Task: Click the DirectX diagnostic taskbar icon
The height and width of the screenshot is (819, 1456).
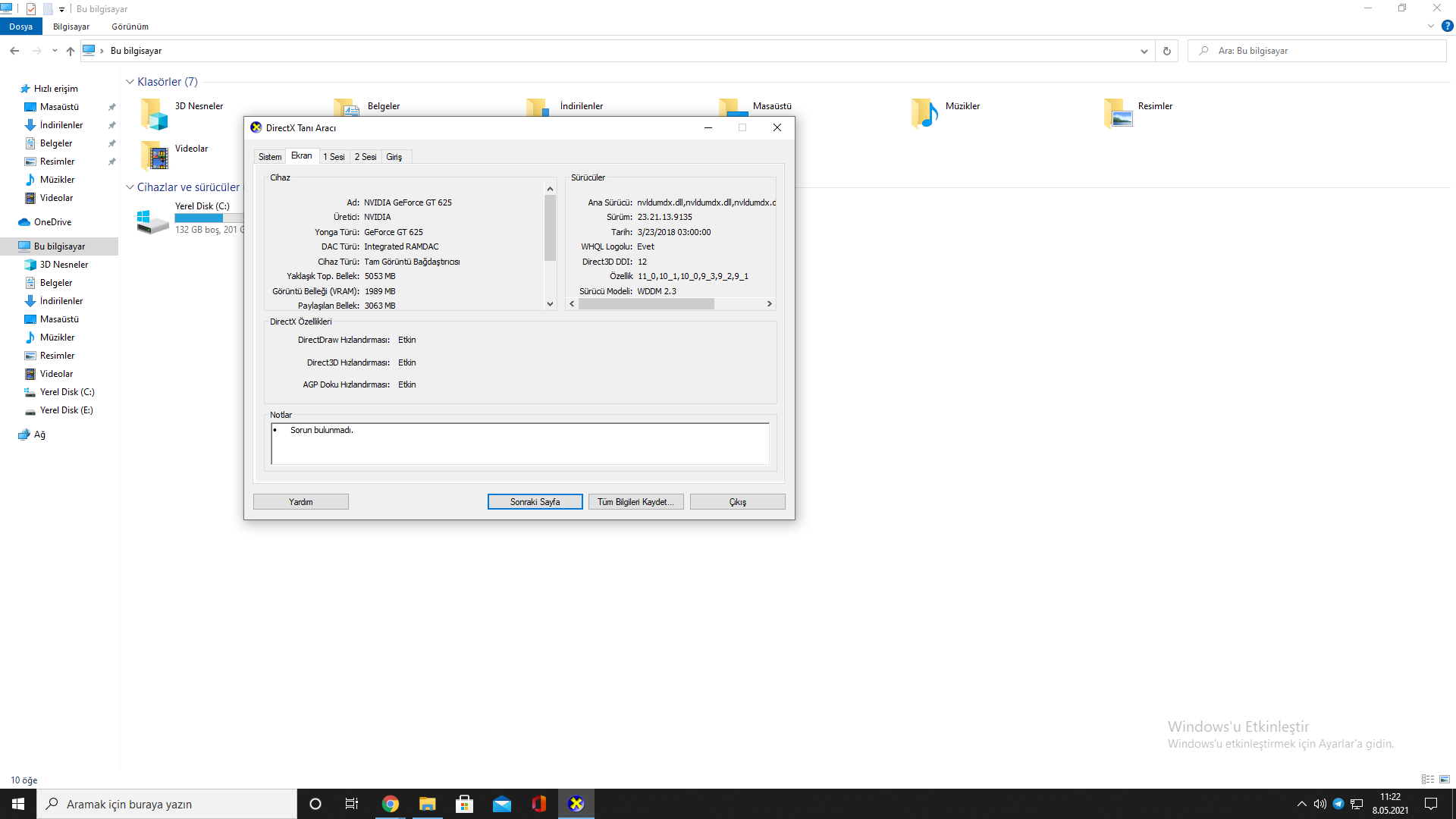Action: pos(576,804)
